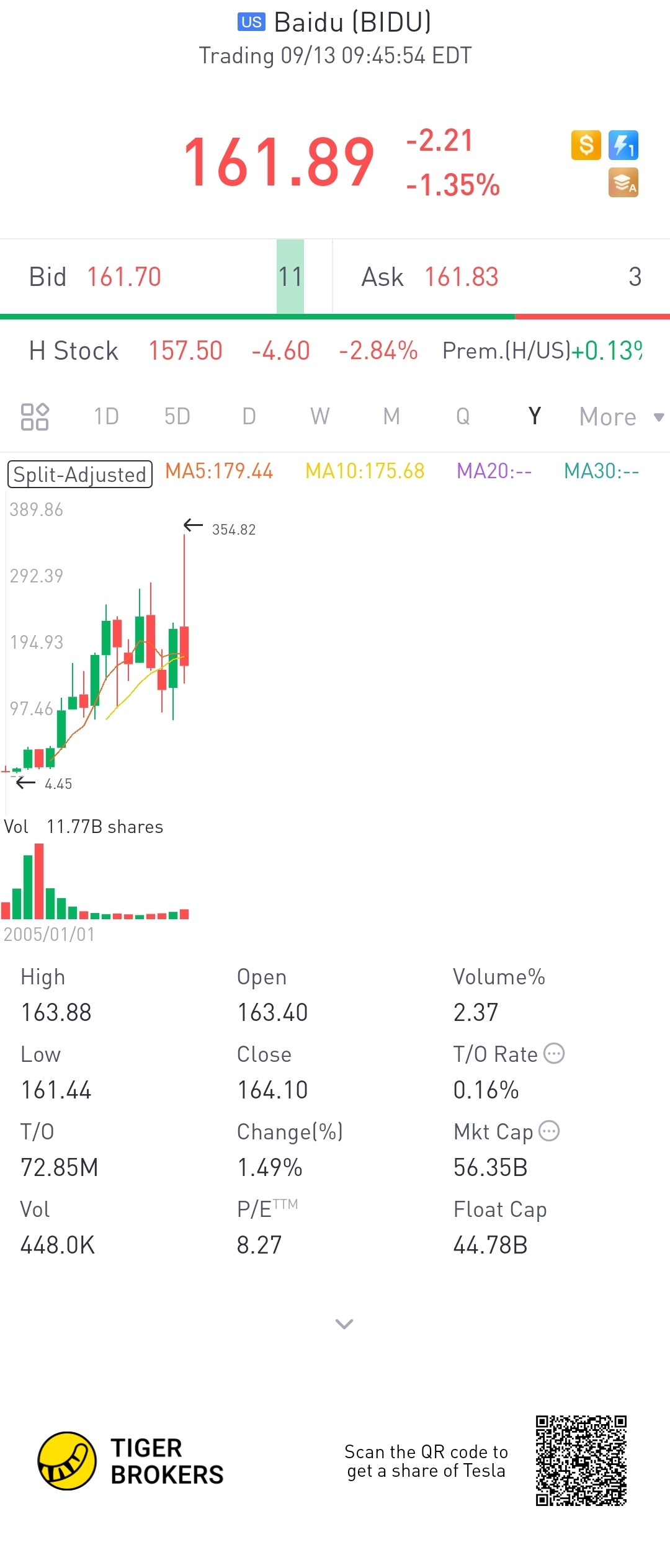Expand details with the down chevron

(344, 1324)
